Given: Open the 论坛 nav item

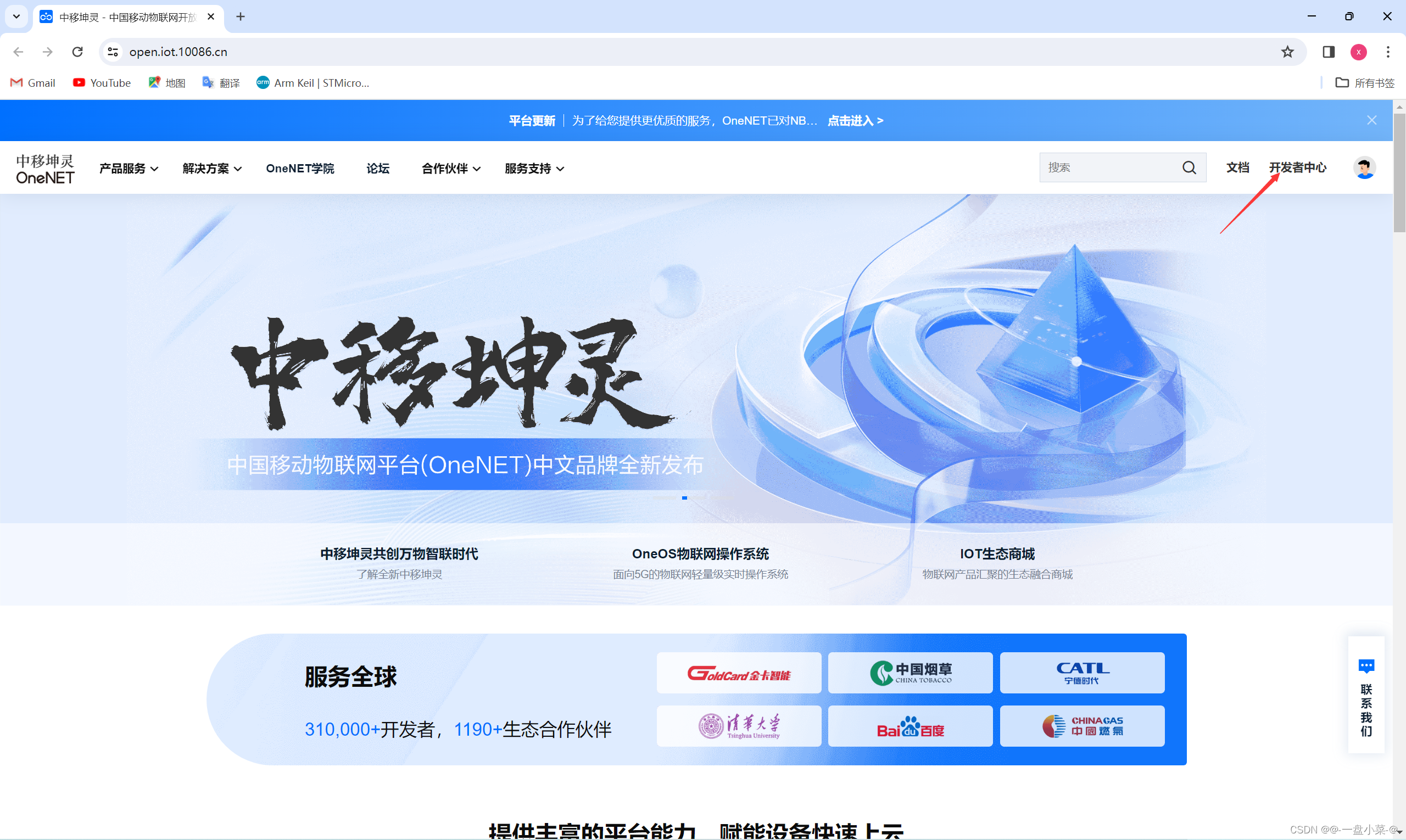Looking at the screenshot, I should click(x=378, y=168).
